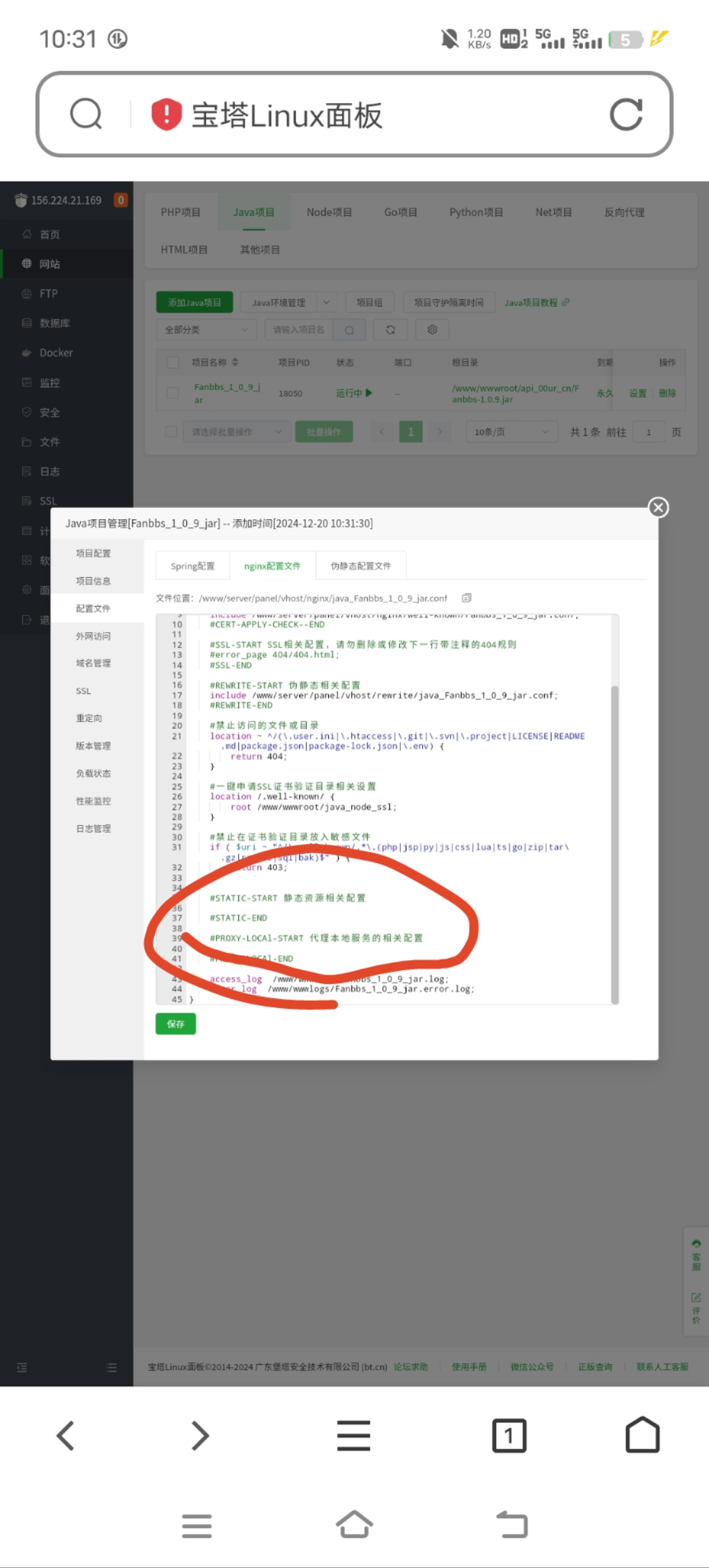Tap the 宝塔Linux面板 address bar
The image size is (709, 1568).
pyautogui.click(x=354, y=114)
